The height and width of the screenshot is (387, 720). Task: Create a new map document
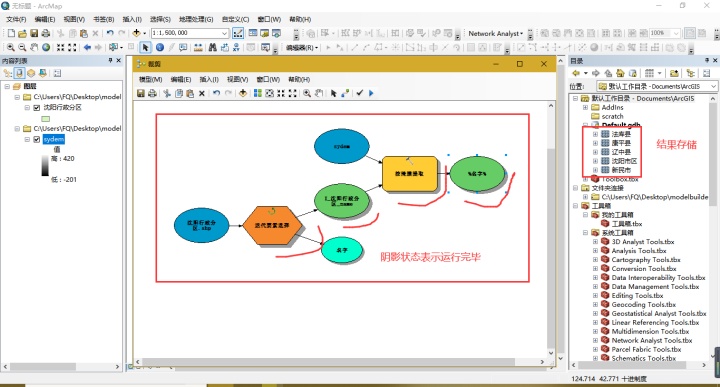point(11,33)
